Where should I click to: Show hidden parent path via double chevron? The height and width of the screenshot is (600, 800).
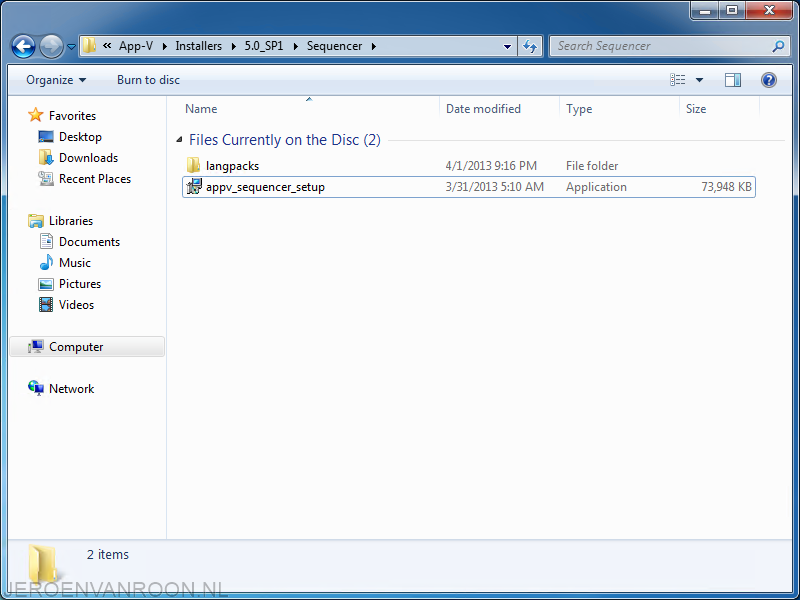[x=107, y=46]
